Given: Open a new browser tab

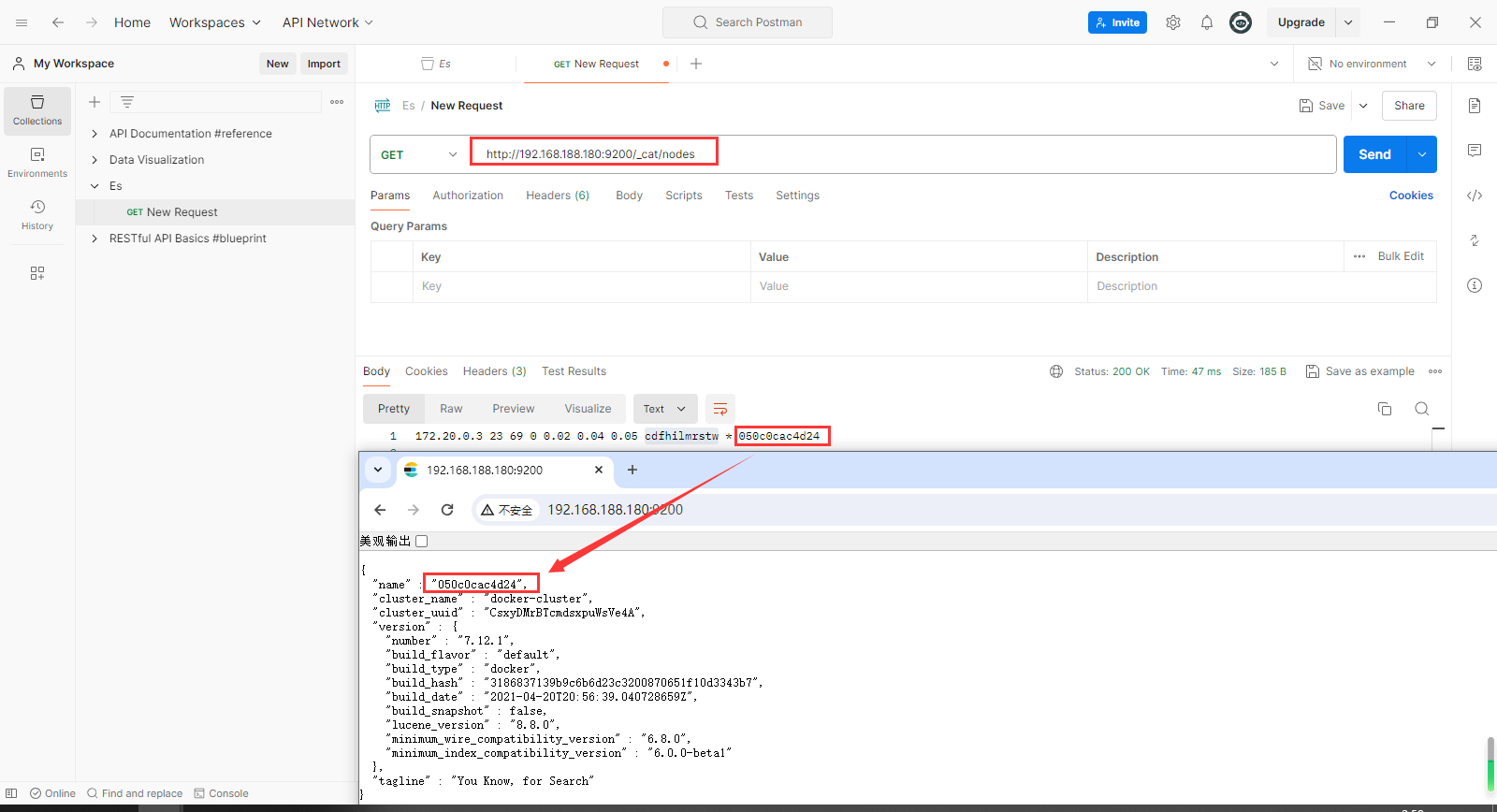Looking at the screenshot, I should point(632,470).
